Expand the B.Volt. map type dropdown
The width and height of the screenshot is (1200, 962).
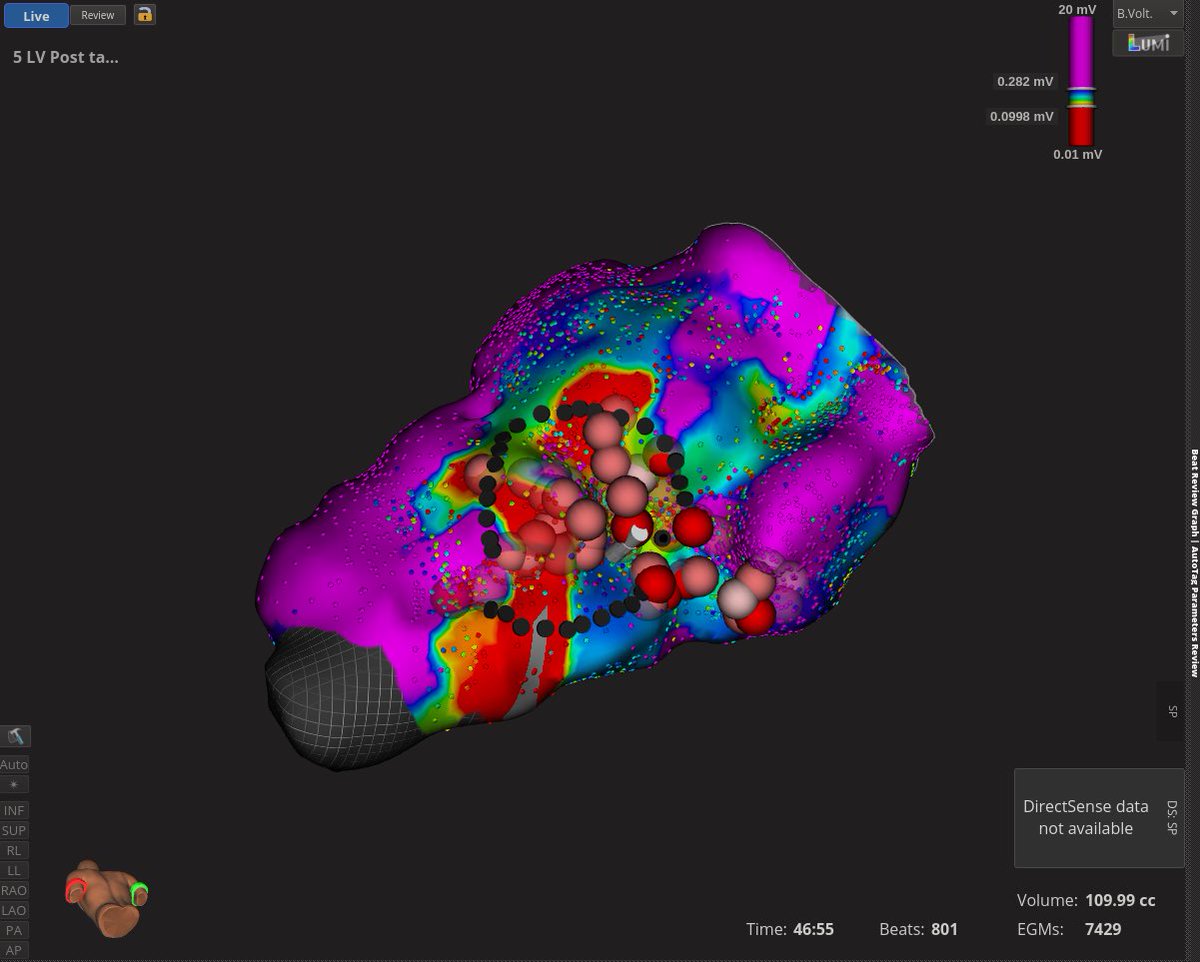click(x=1147, y=13)
